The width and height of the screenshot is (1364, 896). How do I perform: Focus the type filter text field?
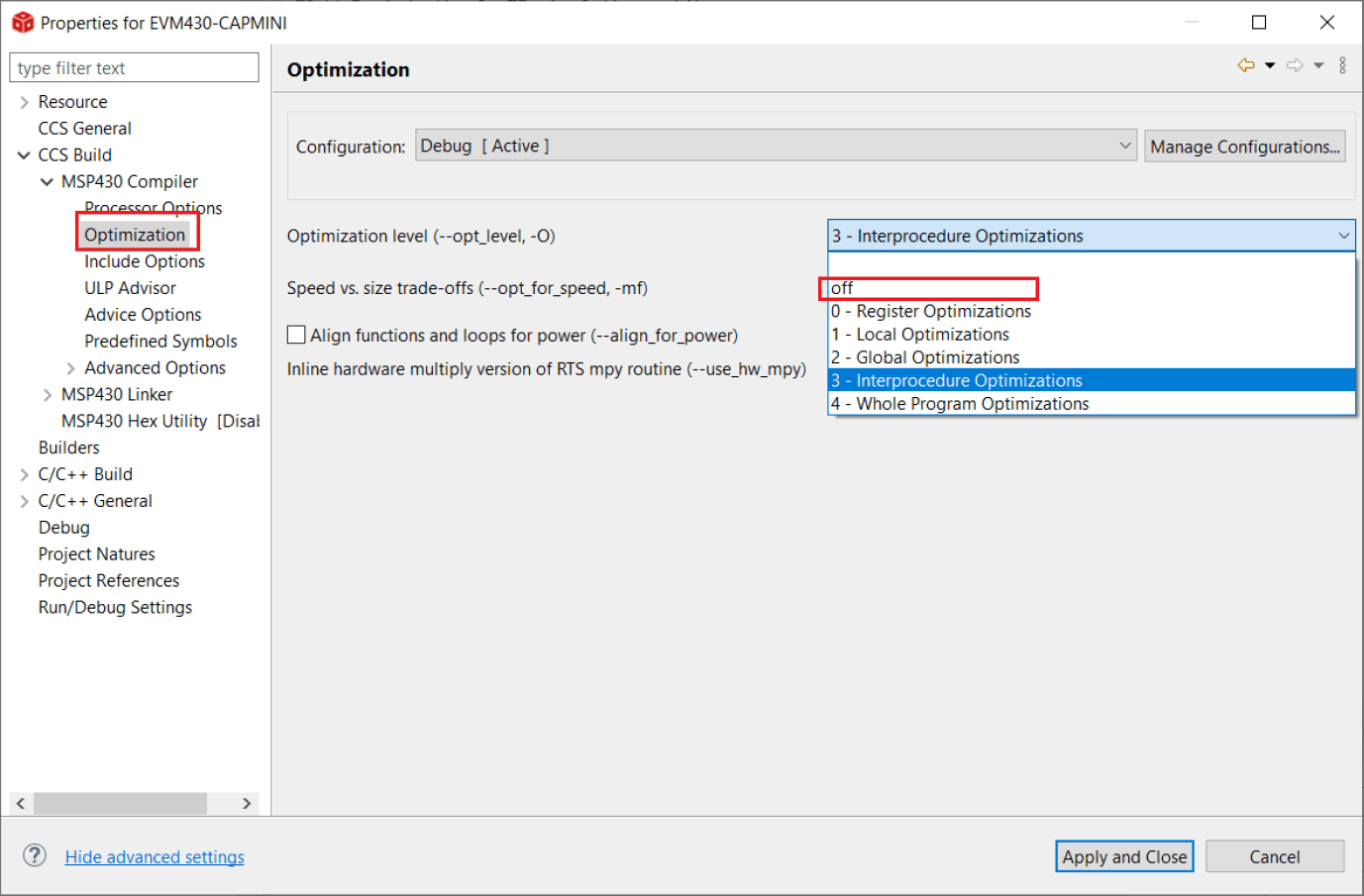[x=134, y=68]
